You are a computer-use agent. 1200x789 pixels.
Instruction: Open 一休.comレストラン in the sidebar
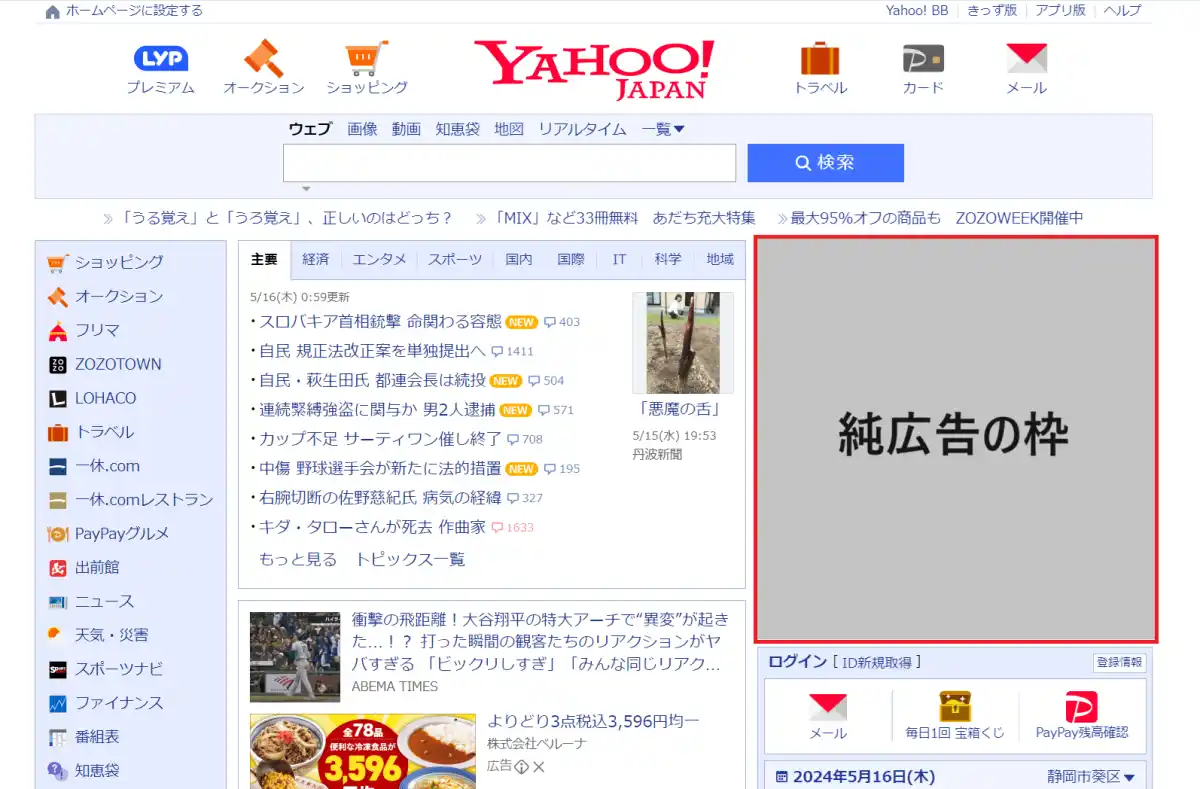click(144, 500)
